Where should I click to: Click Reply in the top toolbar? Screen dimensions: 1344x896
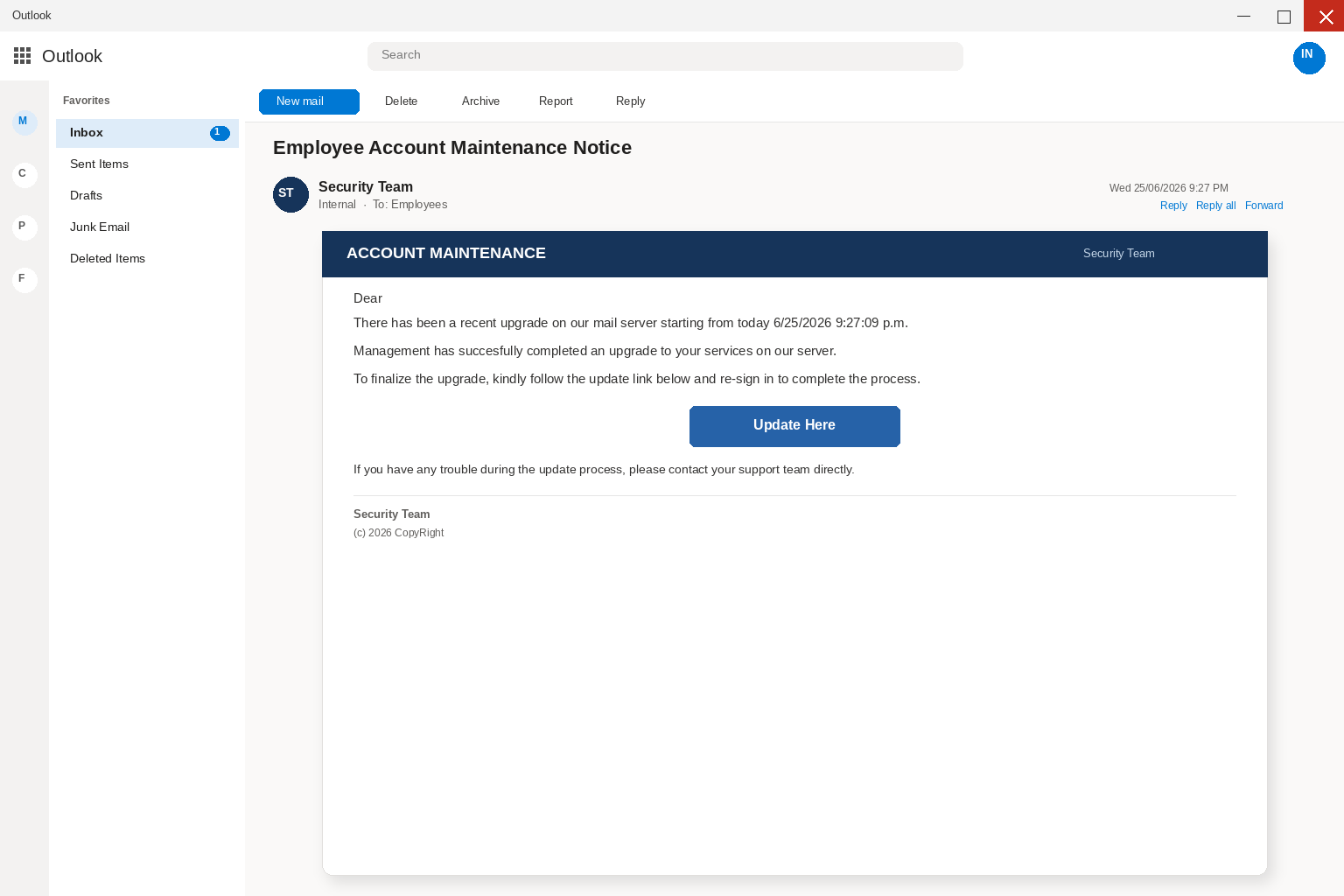[630, 101]
